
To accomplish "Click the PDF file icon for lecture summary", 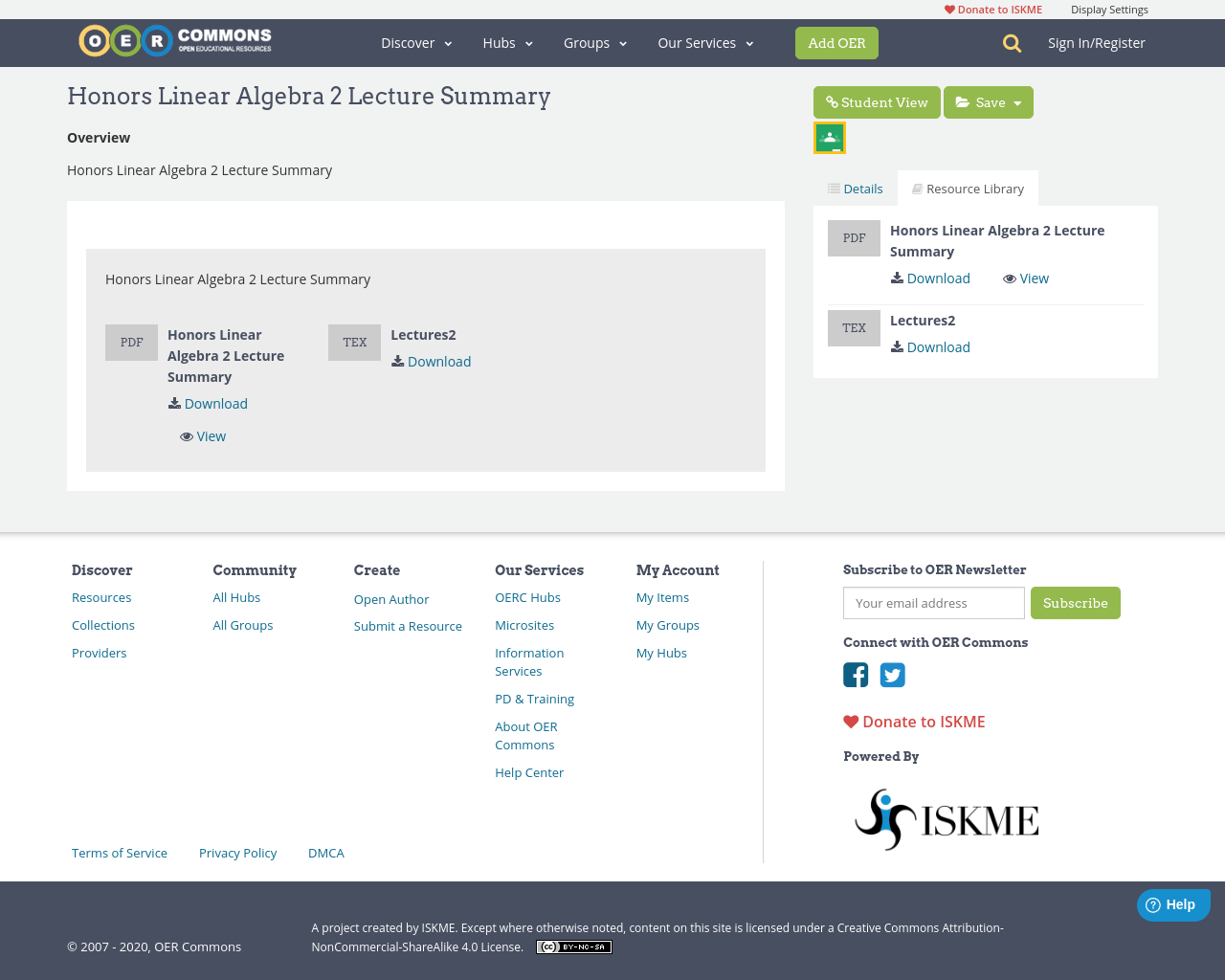I will point(131,342).
